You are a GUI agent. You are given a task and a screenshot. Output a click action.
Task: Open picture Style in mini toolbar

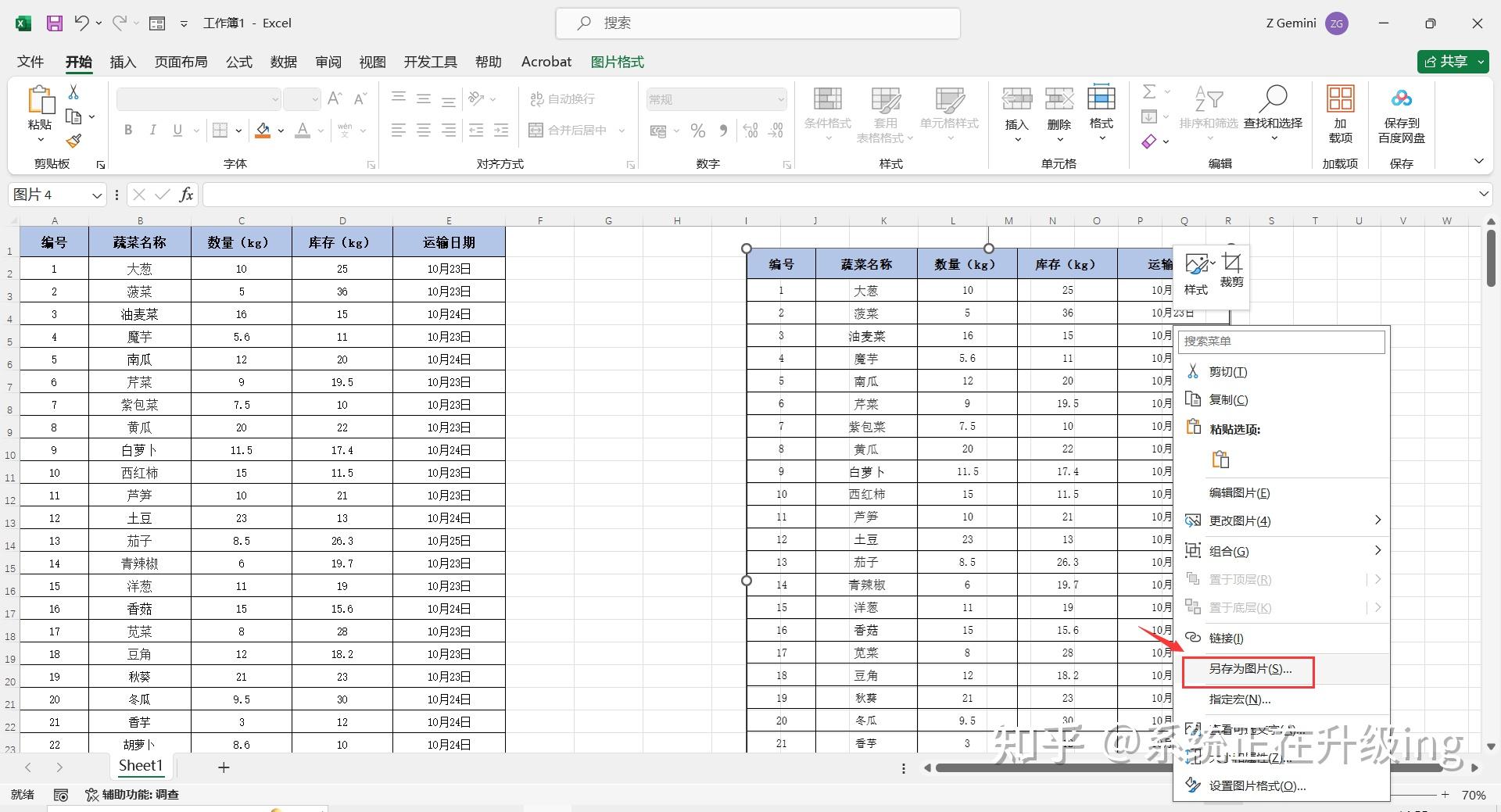pyautogui.click(x=1196, y=274)
